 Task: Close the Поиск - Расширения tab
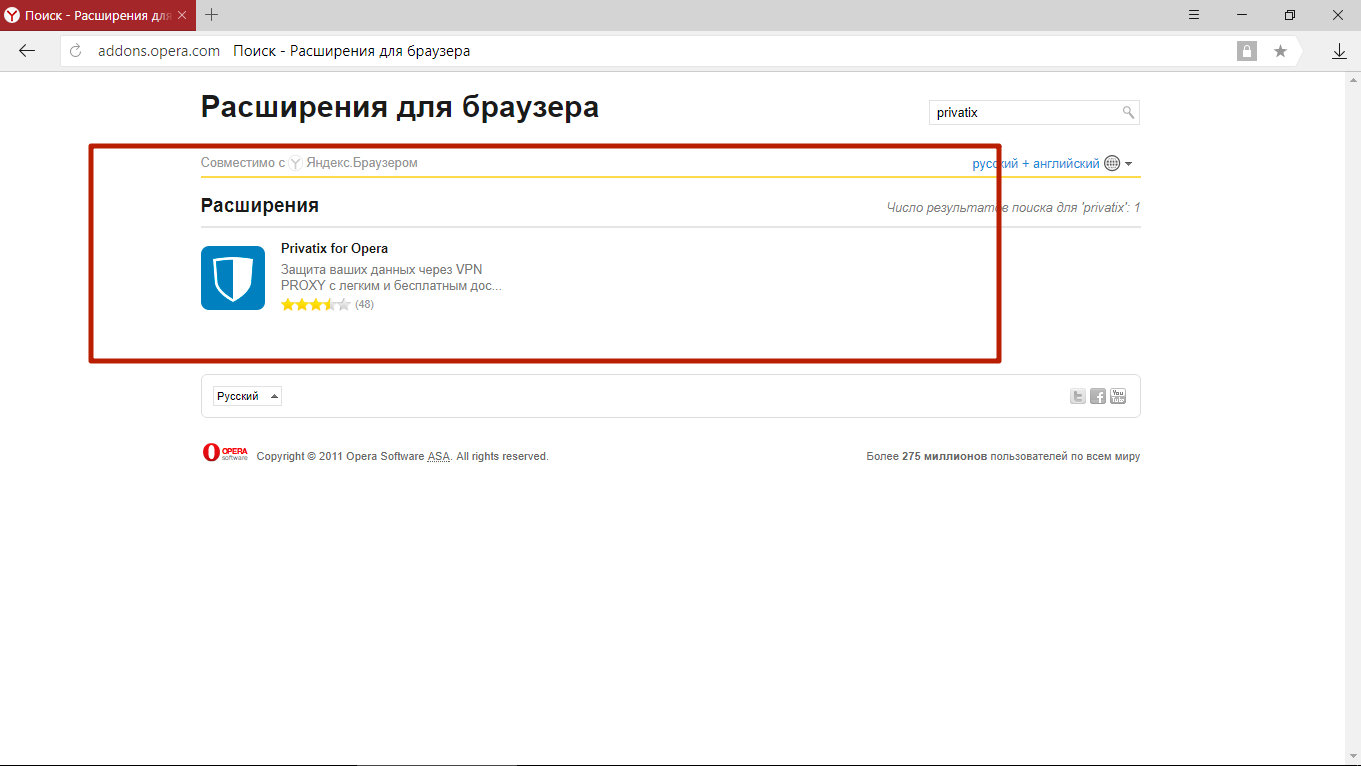click(182, 15)
